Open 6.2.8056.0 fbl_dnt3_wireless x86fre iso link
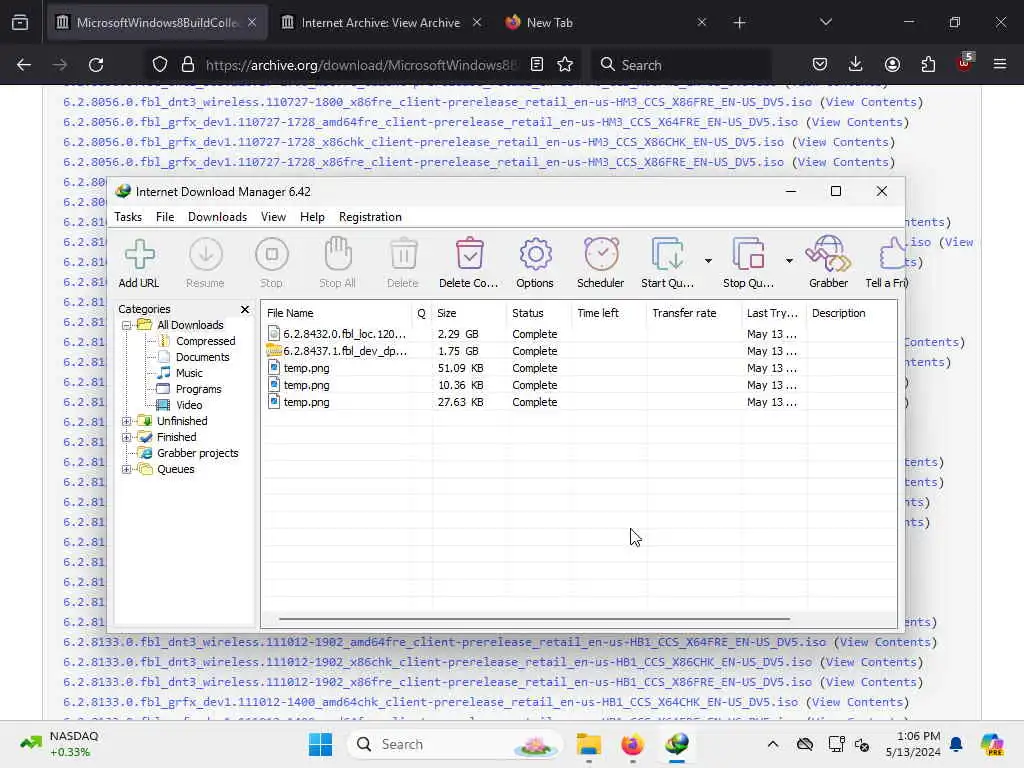The height and width of the screenshot is (768, 1024). [438, 102]
